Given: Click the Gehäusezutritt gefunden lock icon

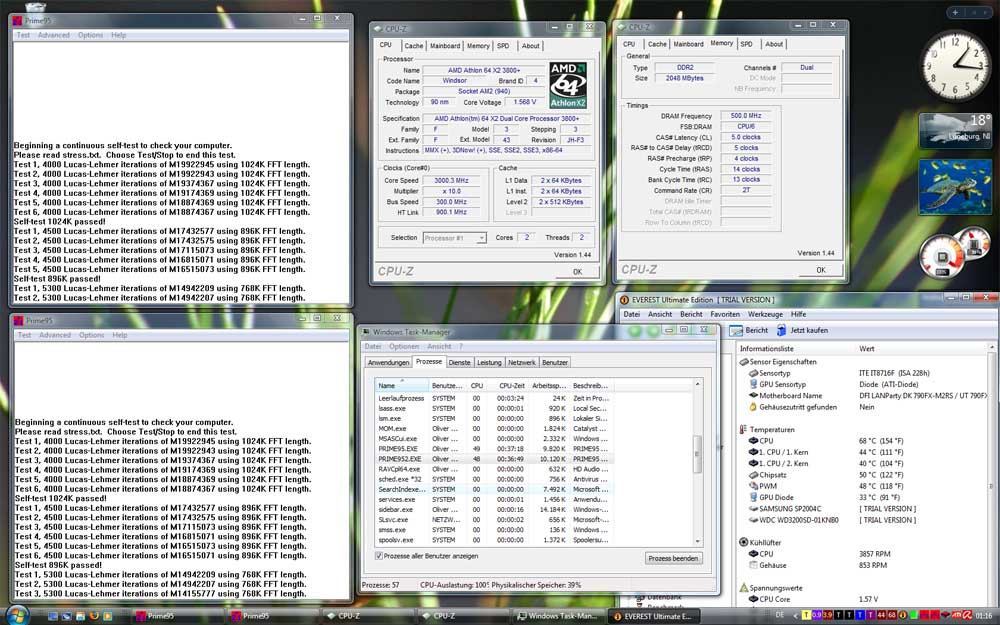Looking at the screenshot, I should [753, 407].
